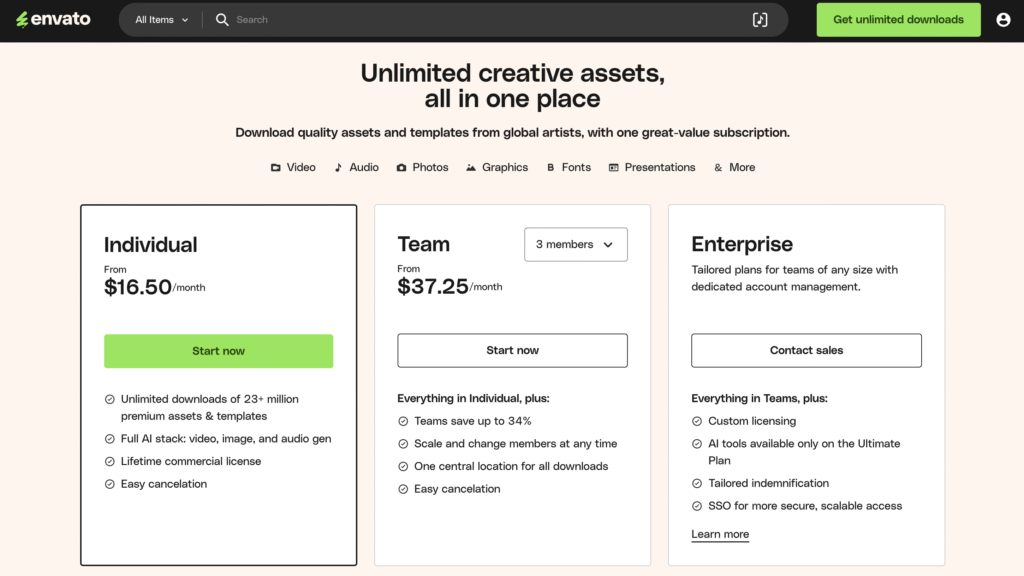Click check icon beside Teams save up to 34%
1024x576 pixels.
coord(403,422)
